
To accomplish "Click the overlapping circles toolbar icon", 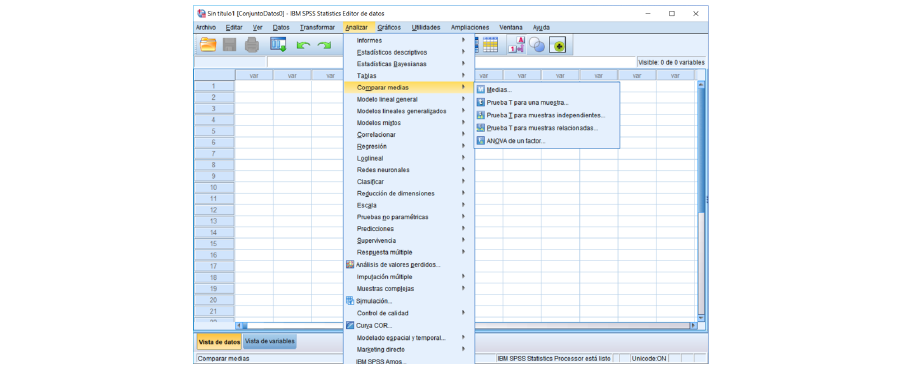I will pyautogui.click(x=537, y=46).
